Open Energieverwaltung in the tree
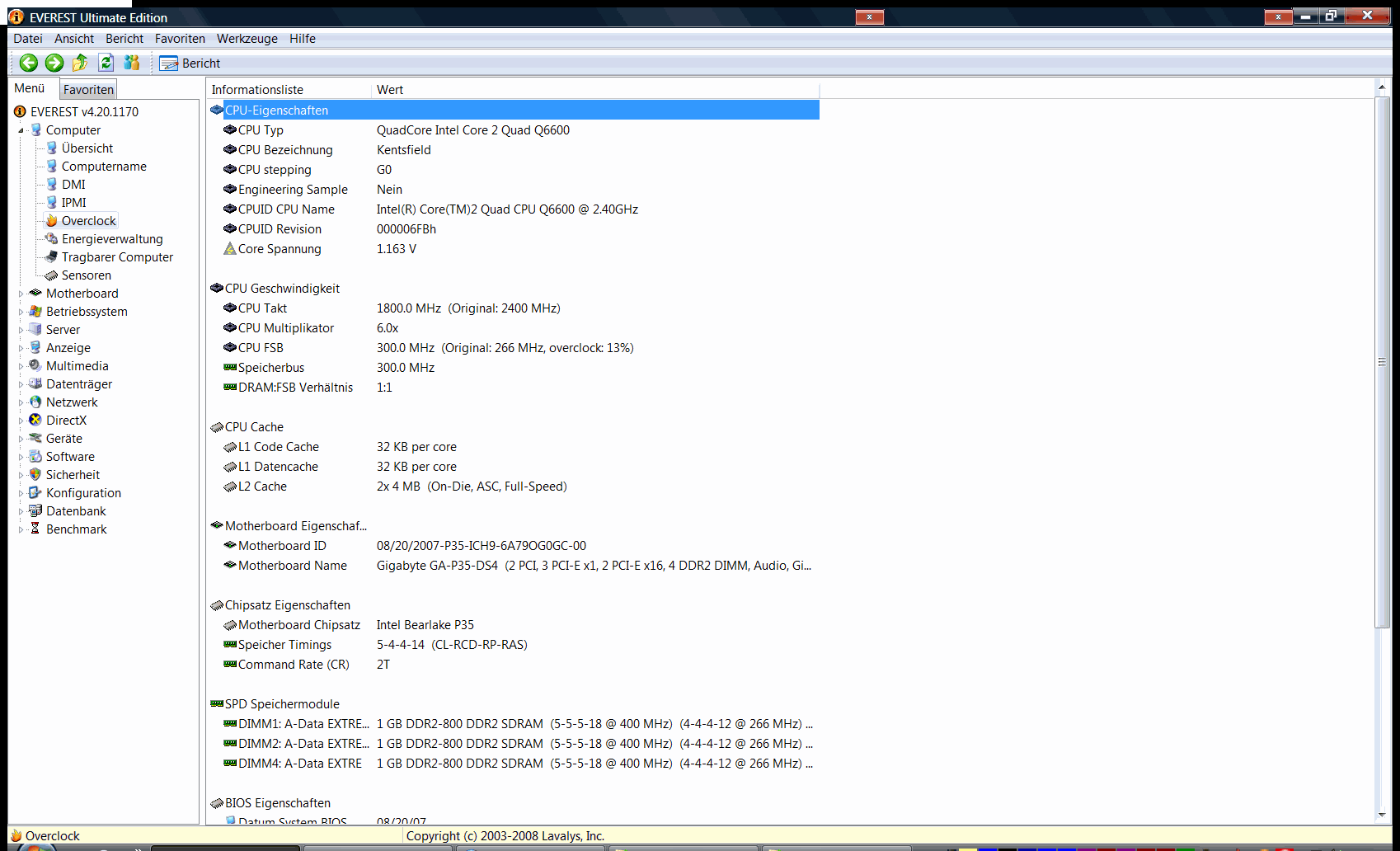 (112, 239)
